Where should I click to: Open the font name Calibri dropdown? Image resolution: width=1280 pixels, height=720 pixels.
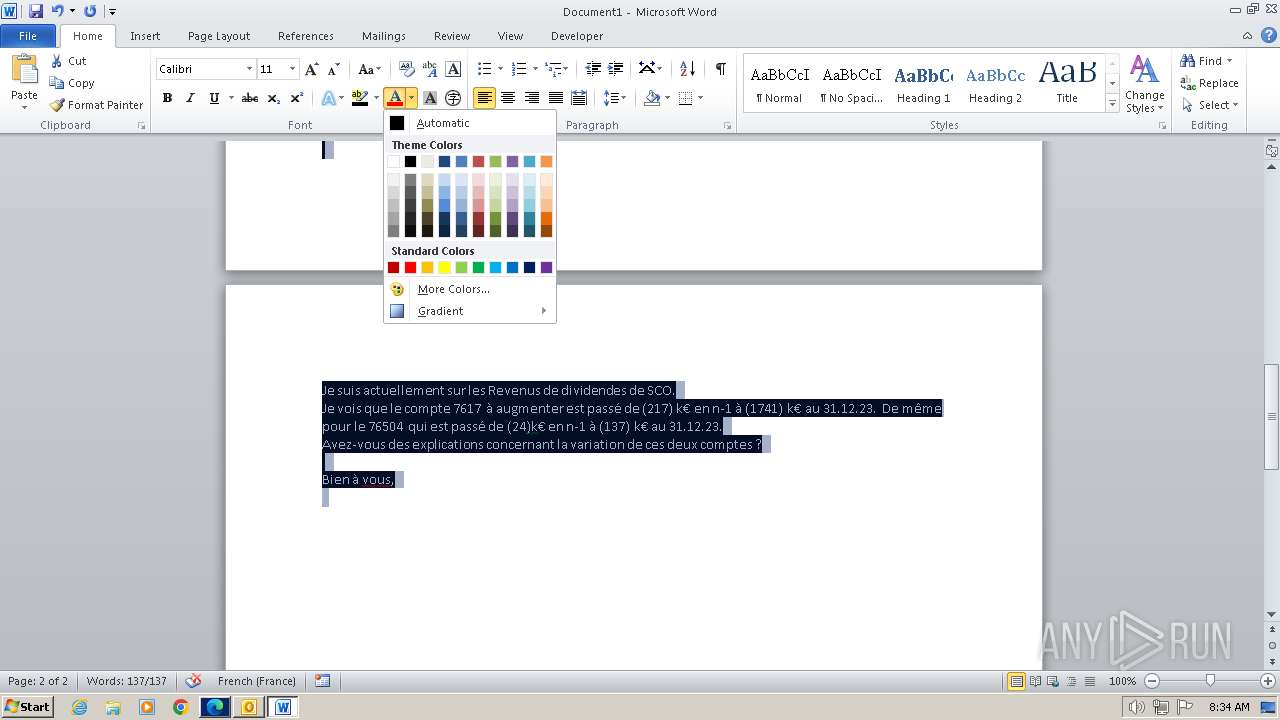click(249, 69)
